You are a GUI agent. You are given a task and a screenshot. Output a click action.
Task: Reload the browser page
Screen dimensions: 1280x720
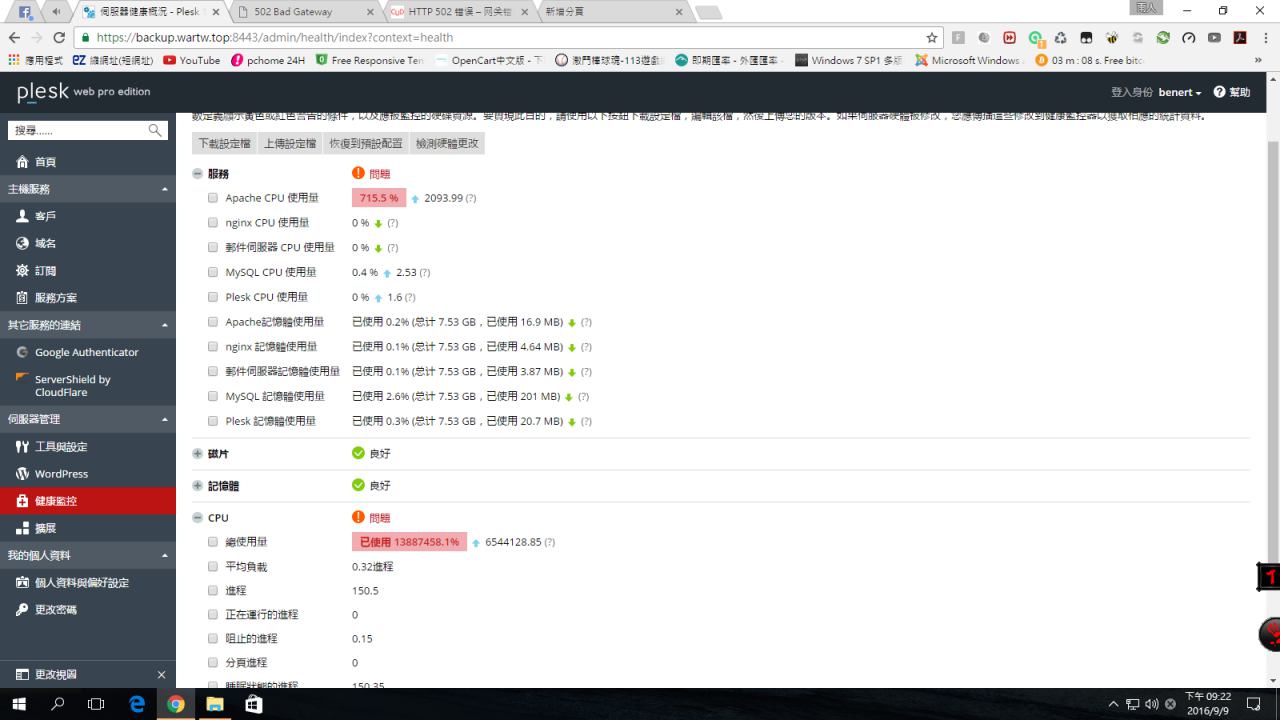click(x=59, y=37)
